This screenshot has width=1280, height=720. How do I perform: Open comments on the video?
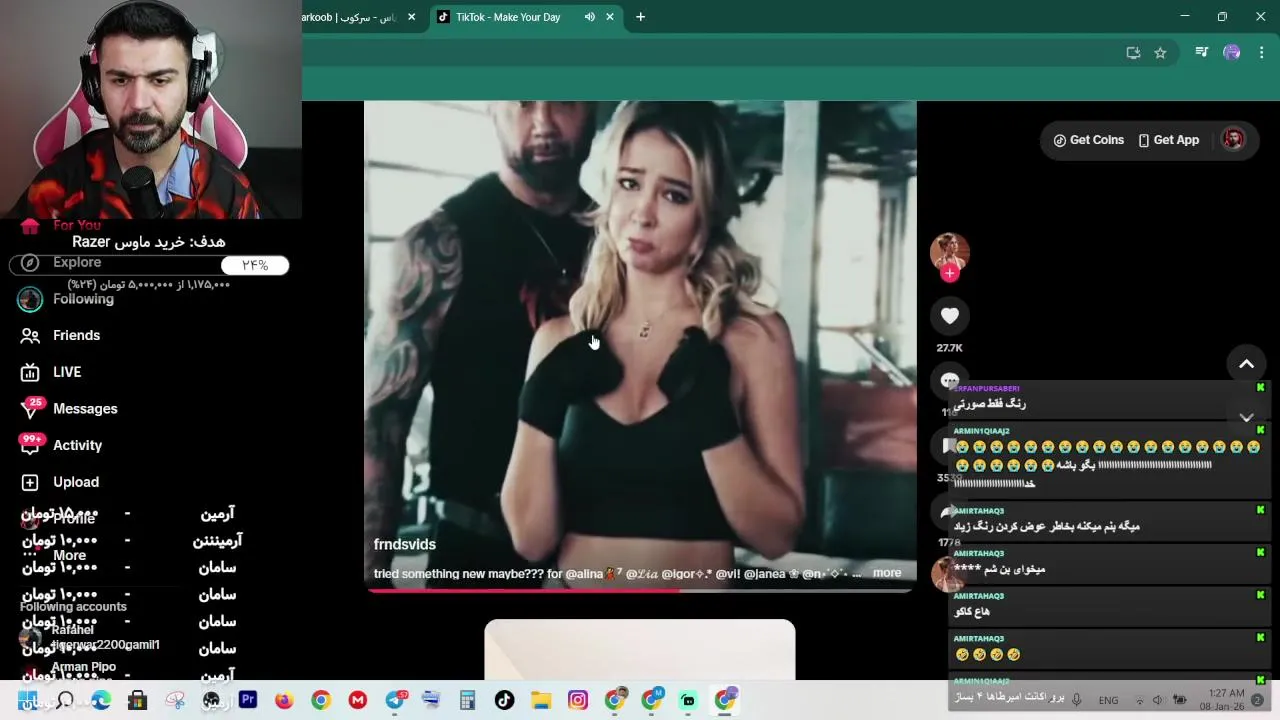click(x=949, y=381)
